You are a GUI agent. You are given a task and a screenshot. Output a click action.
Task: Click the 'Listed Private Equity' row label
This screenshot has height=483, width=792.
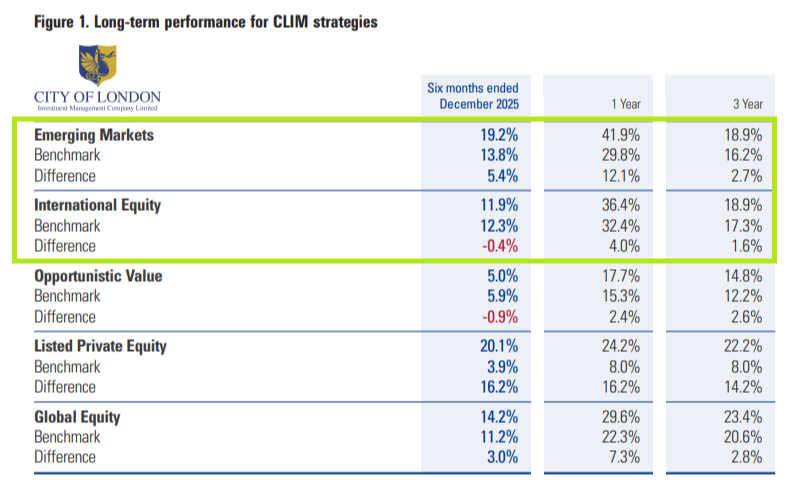100,347
